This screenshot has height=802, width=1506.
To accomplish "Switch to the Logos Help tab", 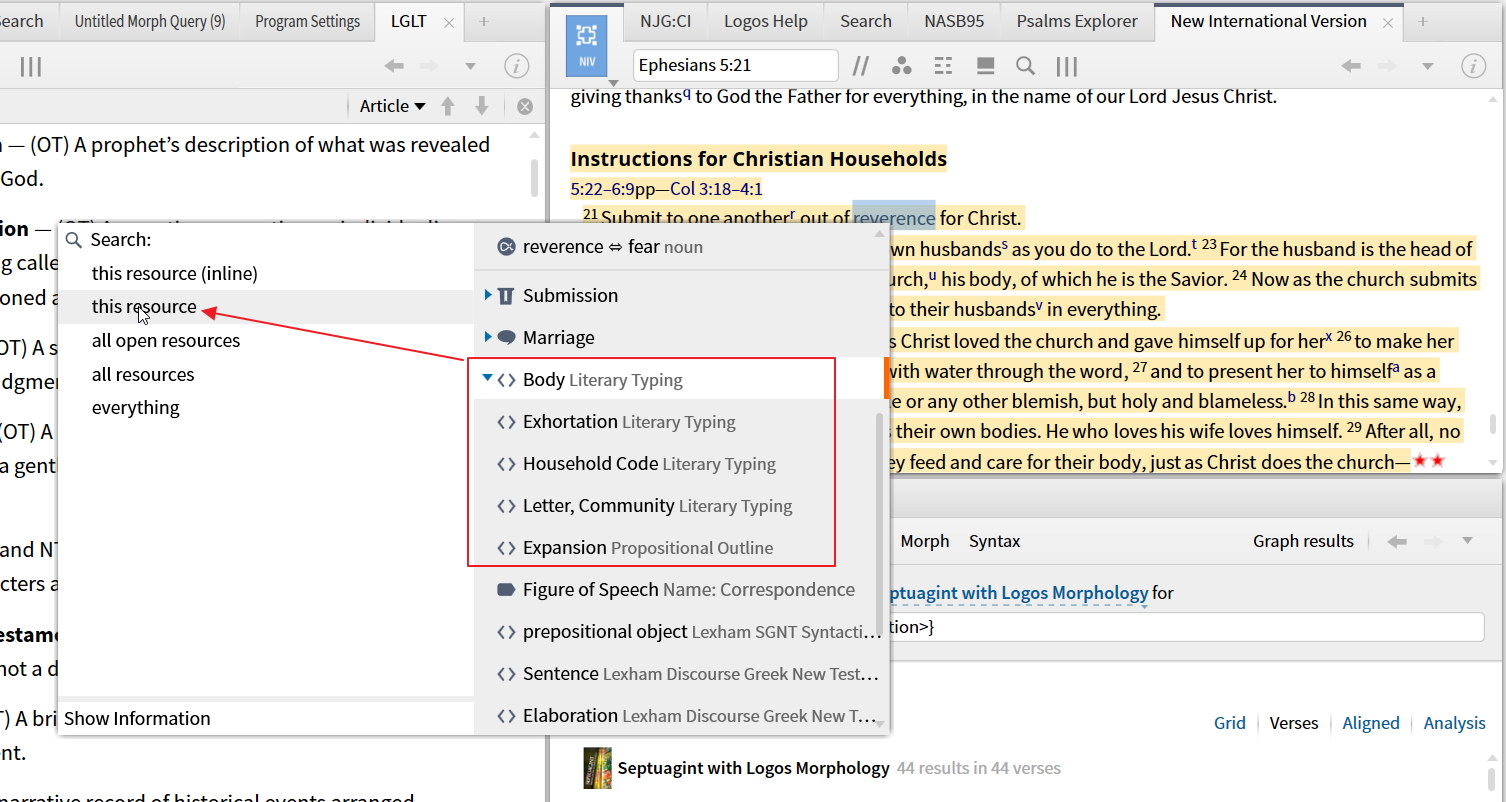I will (765, 21).
